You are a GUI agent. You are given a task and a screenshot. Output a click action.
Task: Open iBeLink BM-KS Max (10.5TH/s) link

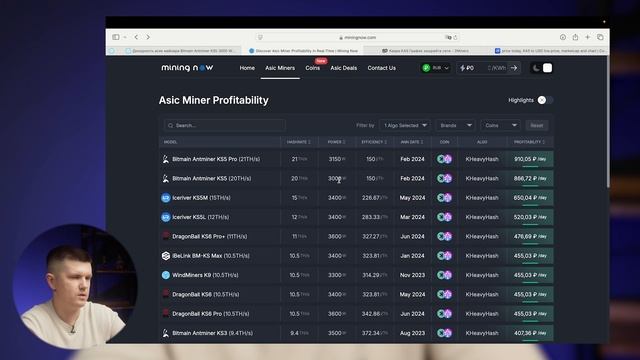[x=211, y=256]
